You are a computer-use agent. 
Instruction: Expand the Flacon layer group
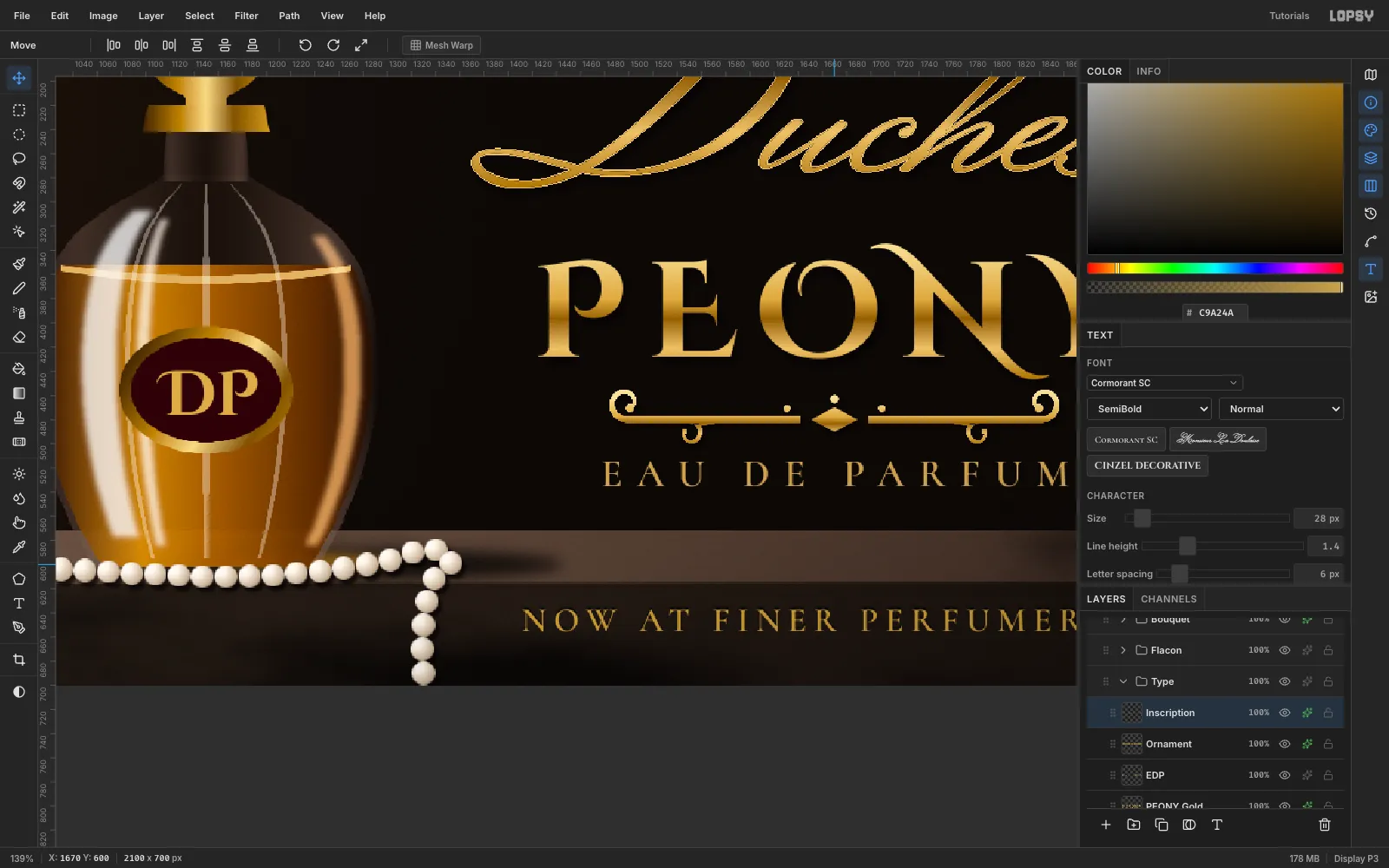click(1123, 650)
